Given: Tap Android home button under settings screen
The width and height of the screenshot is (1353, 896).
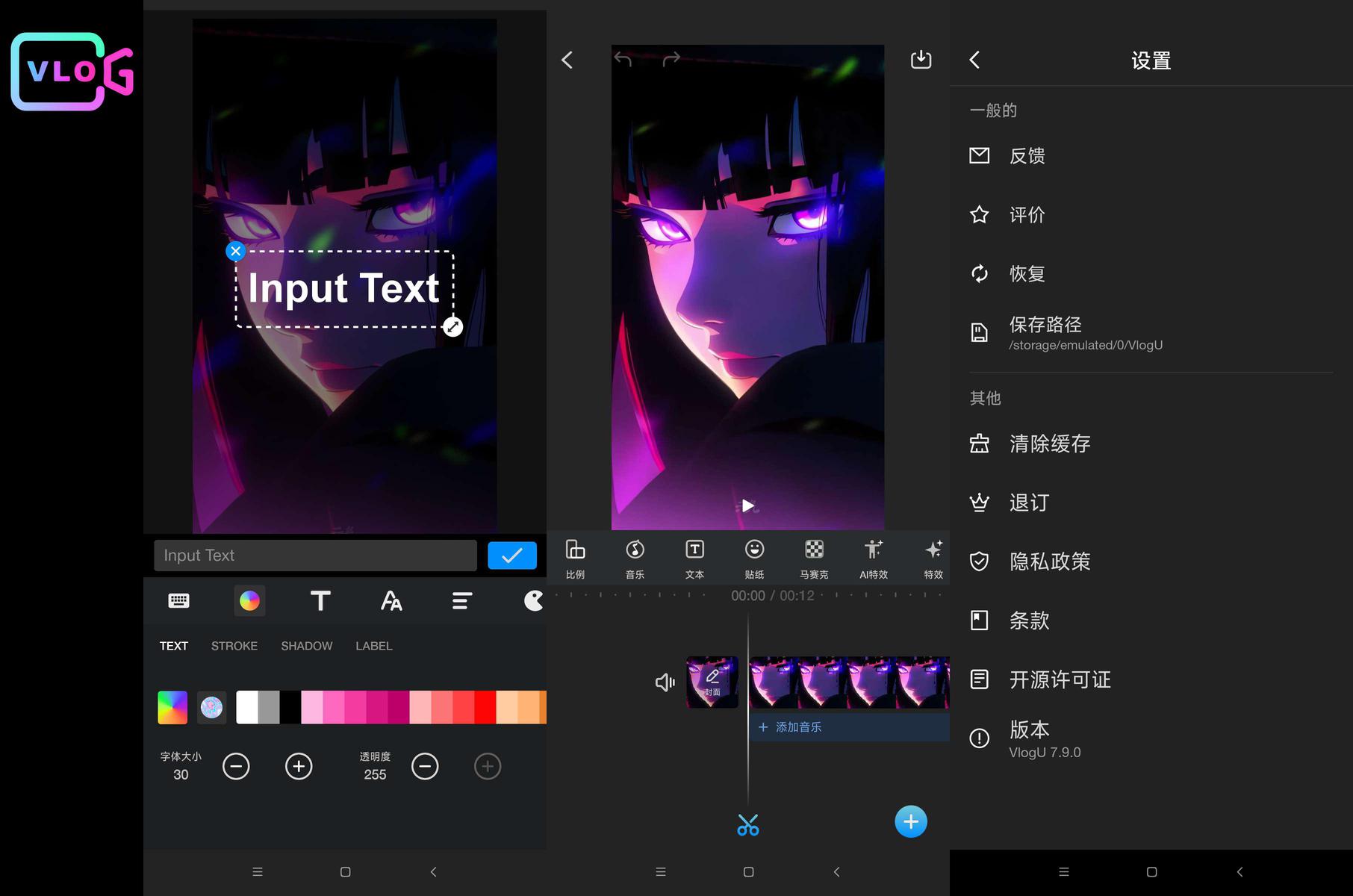Looking at the screenshot, I should pos(1151,872).
